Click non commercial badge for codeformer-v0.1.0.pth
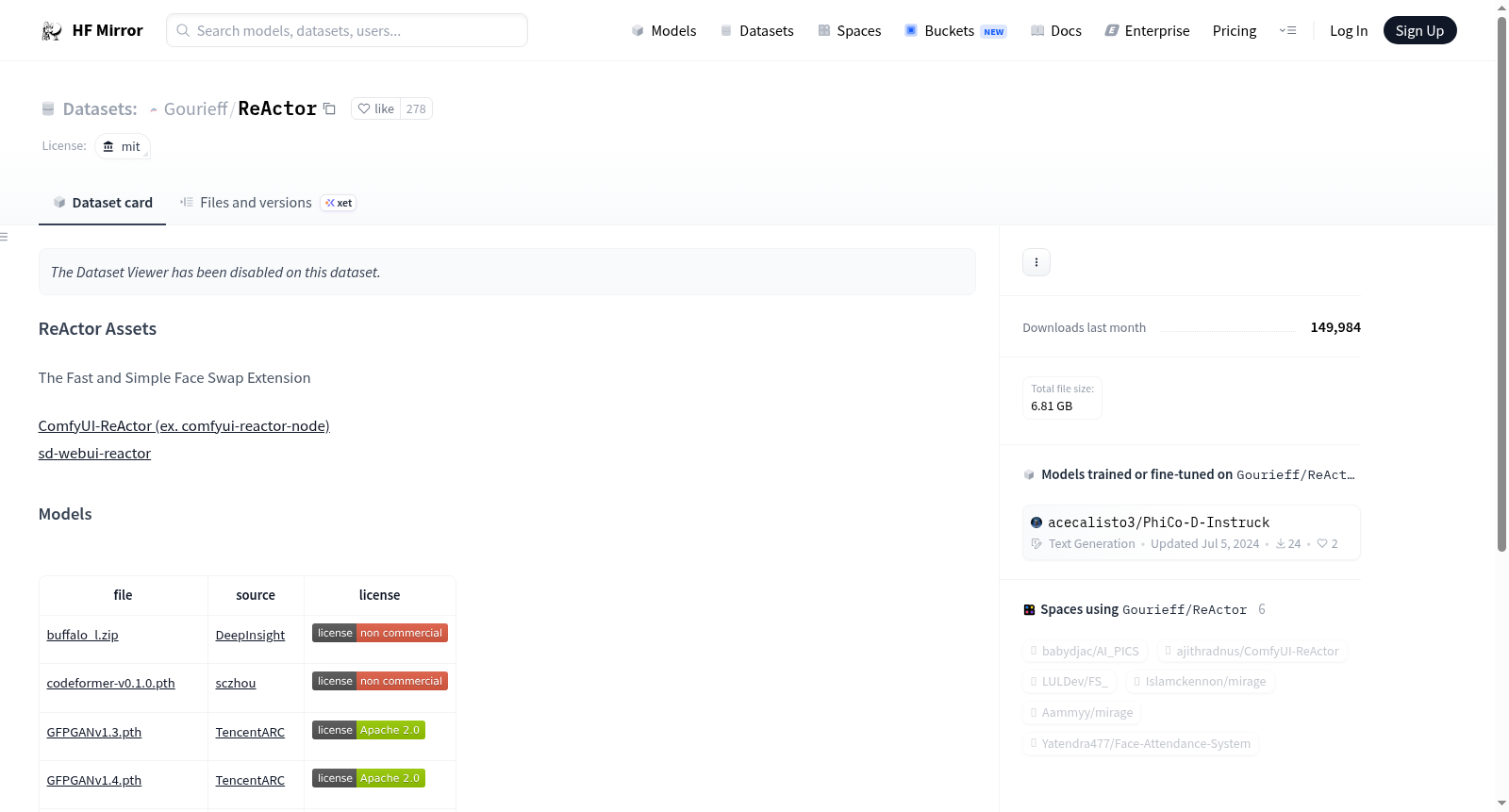 380,681
